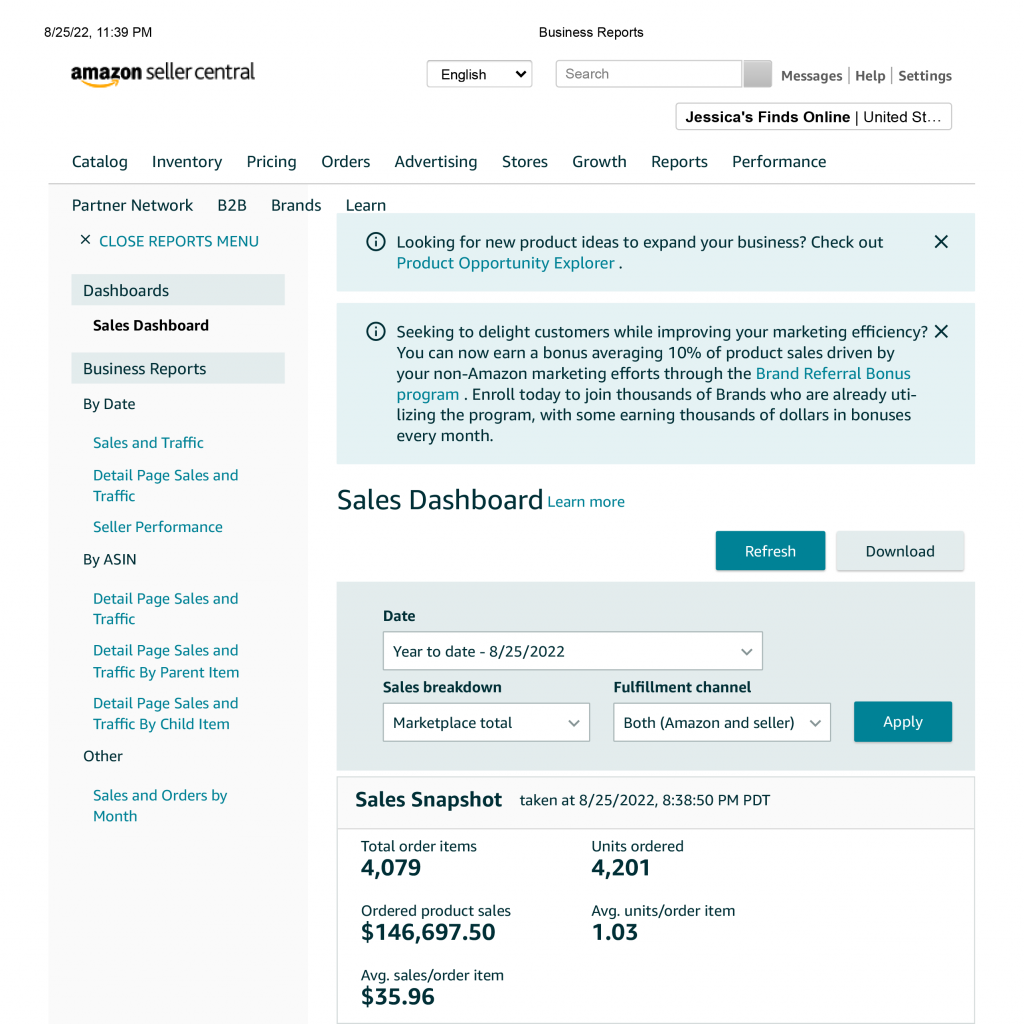Open the Advertising menu
Viewport: 1024px width, 1024px height.
pyautogui.click(x=436, y=161)
